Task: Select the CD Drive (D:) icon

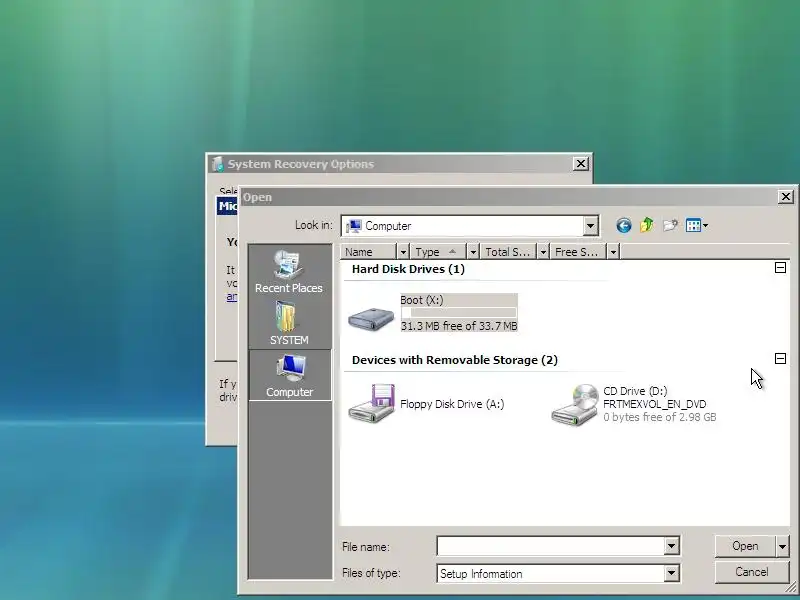Action: [575, 404]
